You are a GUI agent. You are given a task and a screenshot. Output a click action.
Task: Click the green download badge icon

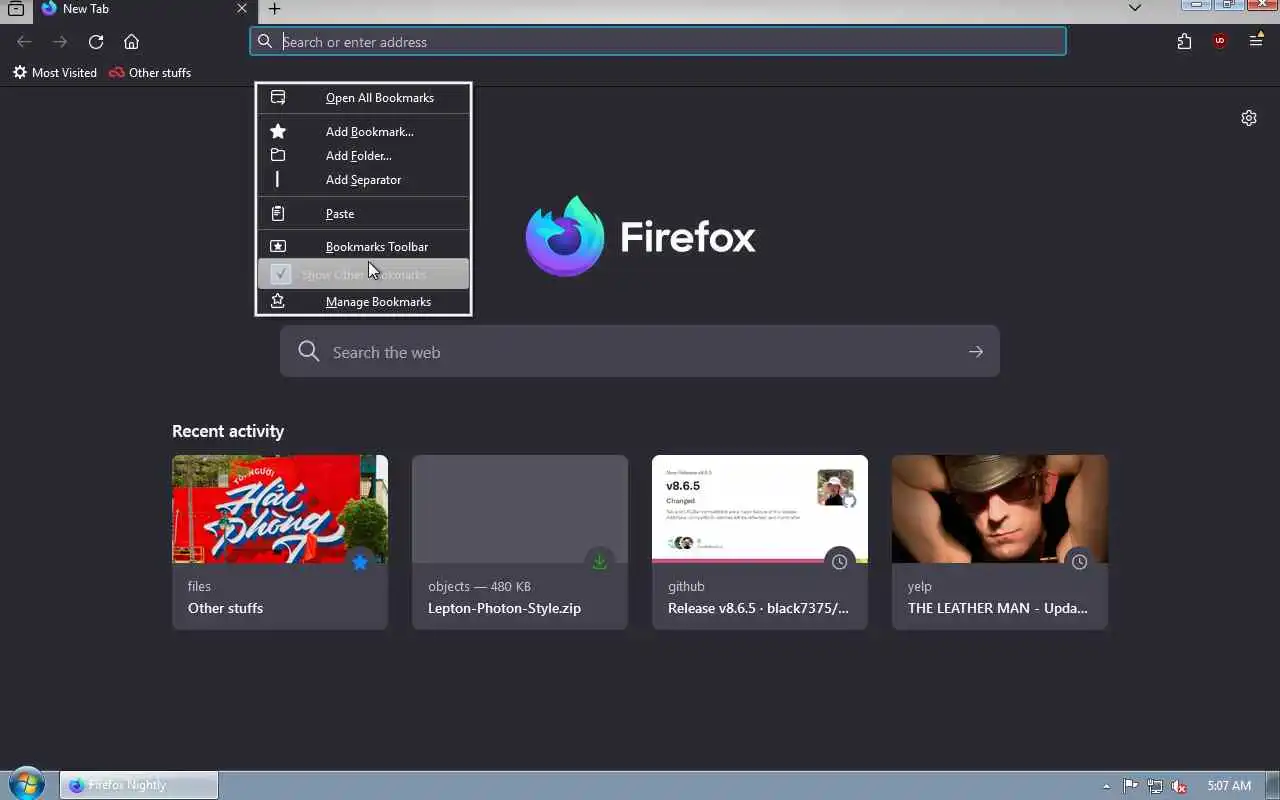click(x=600, y=562)
